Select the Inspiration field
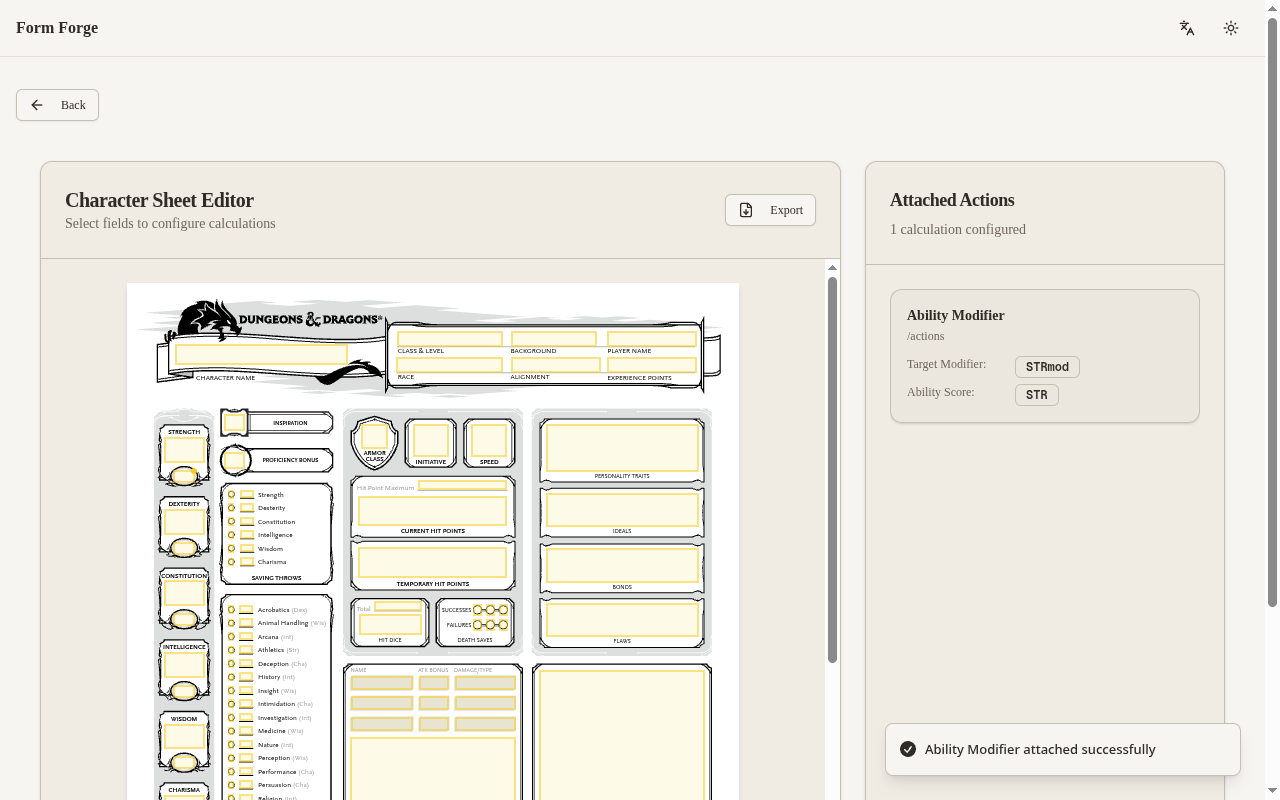 235,423
